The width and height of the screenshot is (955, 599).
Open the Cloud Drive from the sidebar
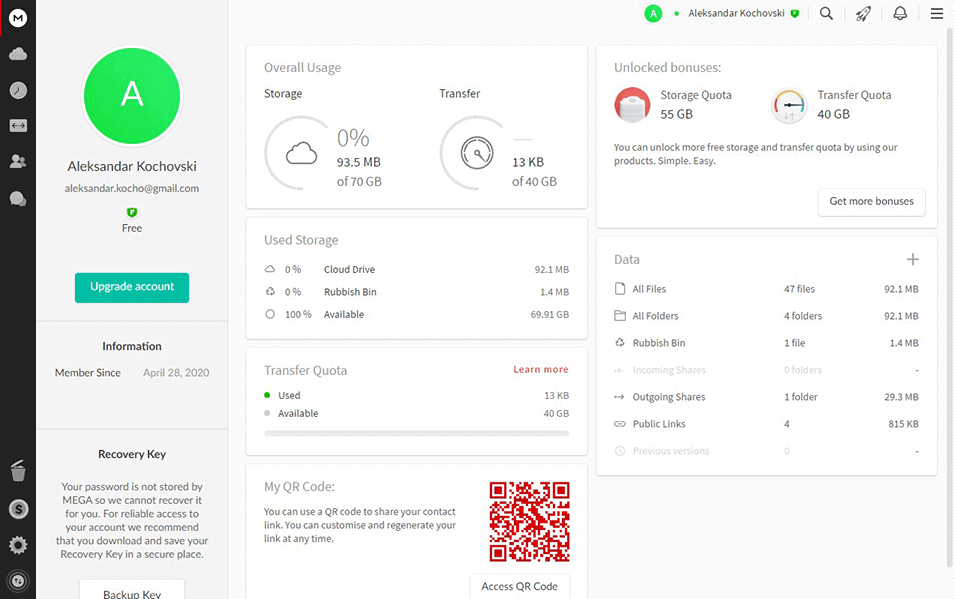(17, 54)
